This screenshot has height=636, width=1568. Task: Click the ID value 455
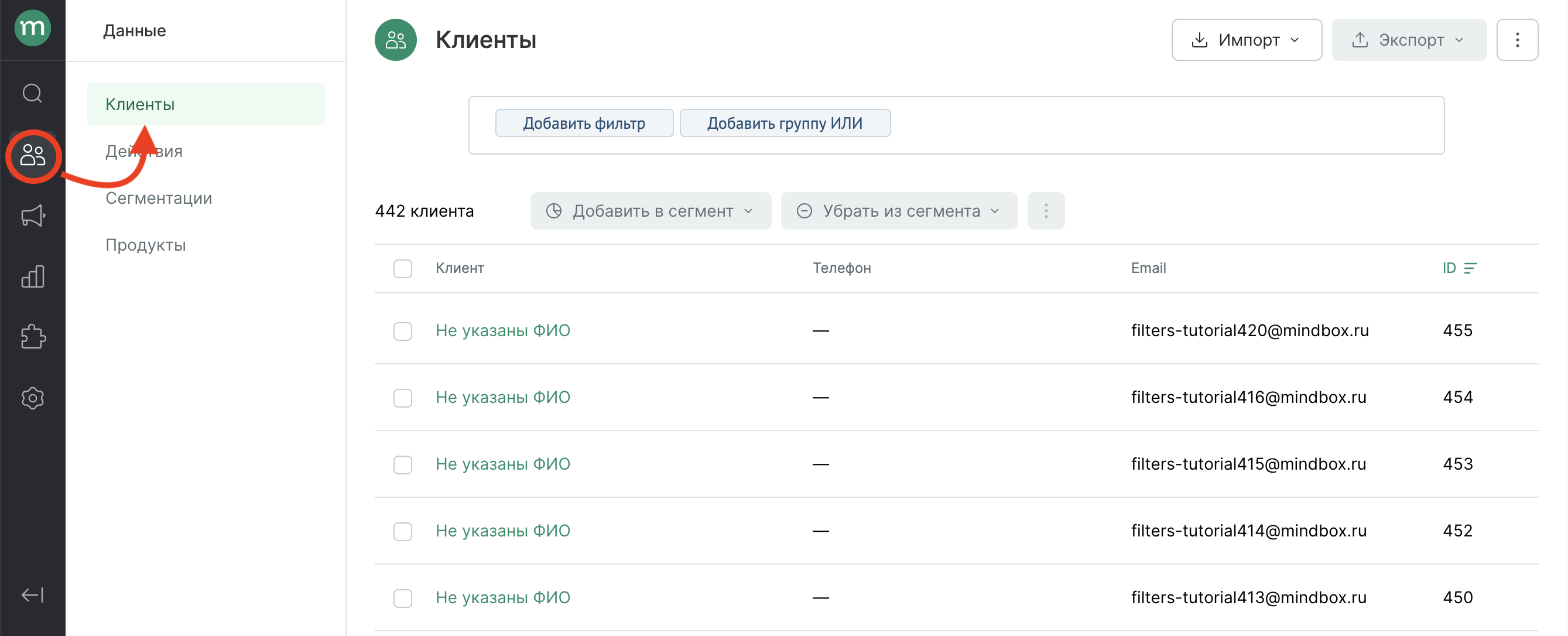(x=1457, y=330)
